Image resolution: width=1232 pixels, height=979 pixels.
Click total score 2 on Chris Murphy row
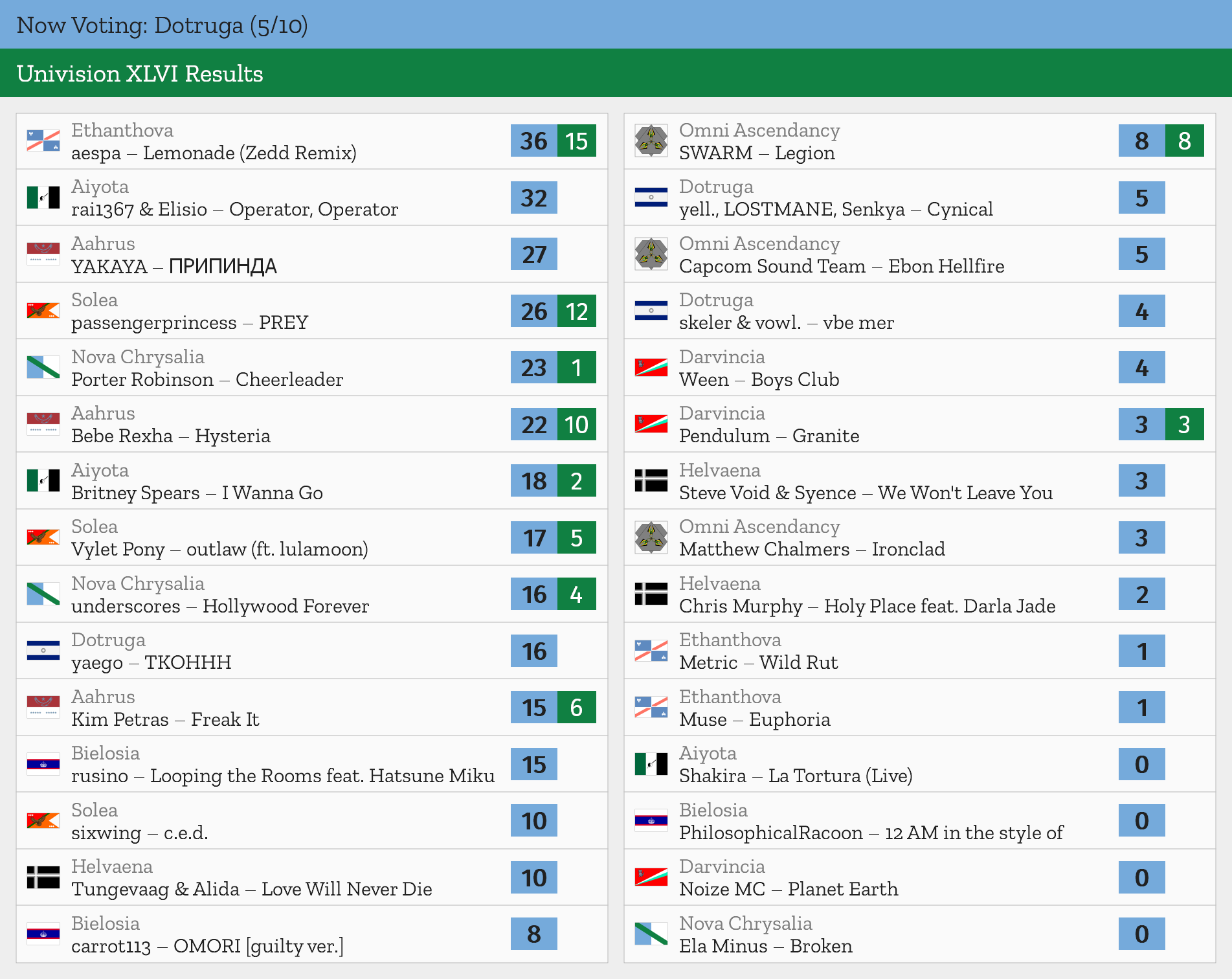(1142, 594)
